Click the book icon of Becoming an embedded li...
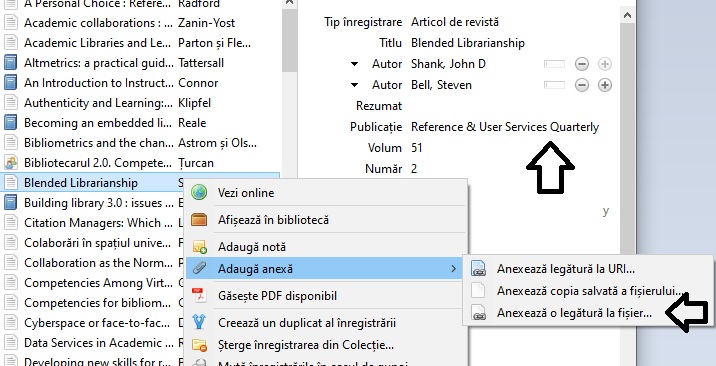716x366 pixels. 10,122
